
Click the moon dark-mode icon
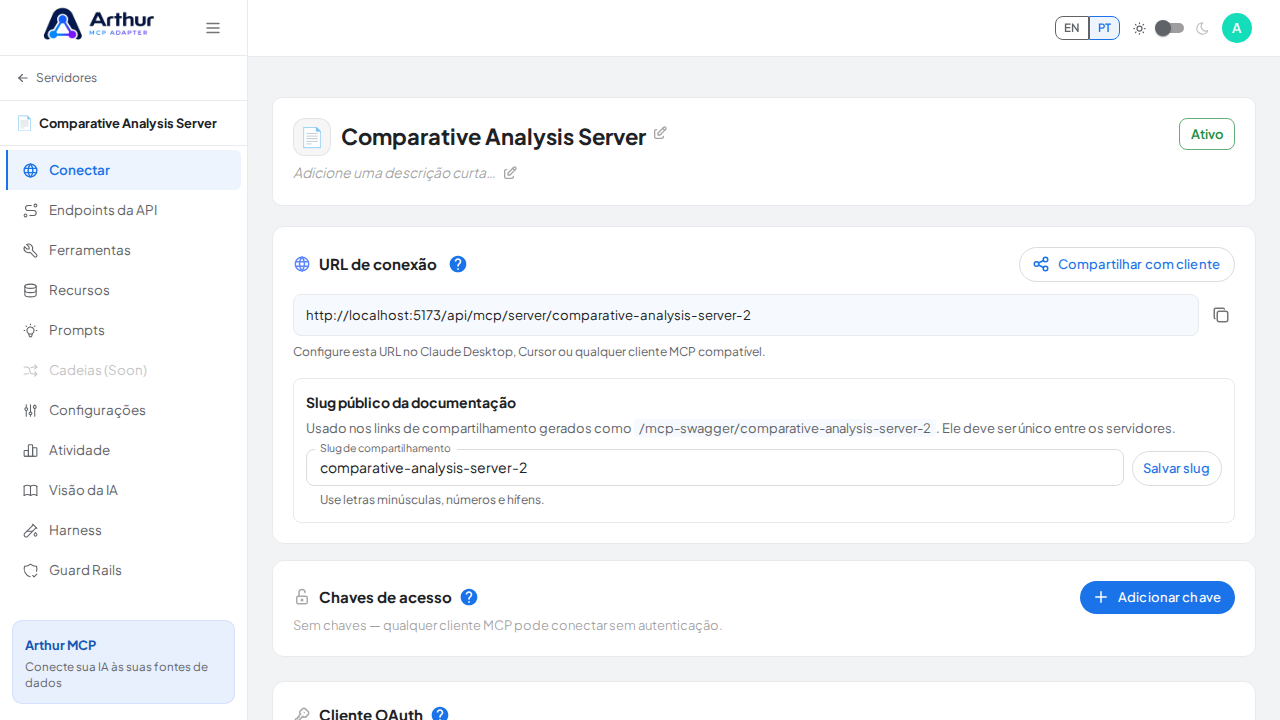(1202, 28)
